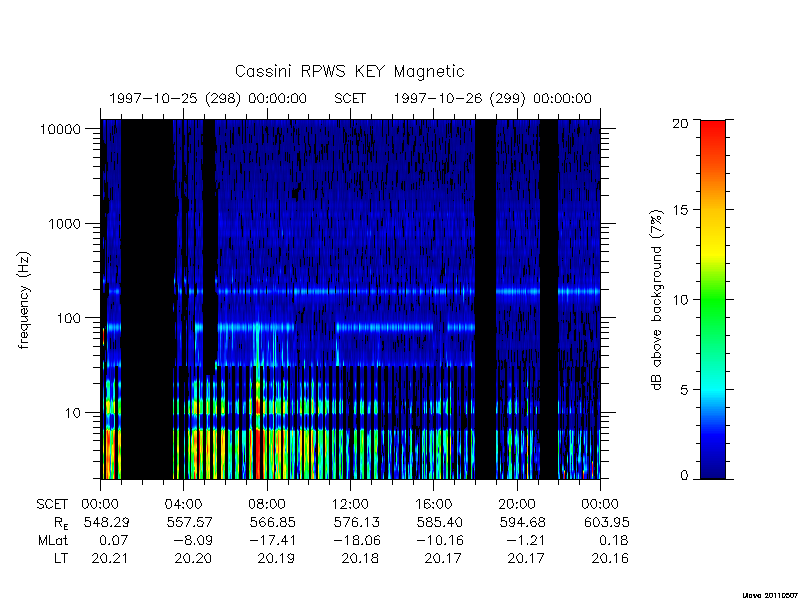Viewport: 800px width, 600px height.
Task: Click the black data gap between 16:00 and 20:00
Action: pyautogui.click(x=486, y=299)
